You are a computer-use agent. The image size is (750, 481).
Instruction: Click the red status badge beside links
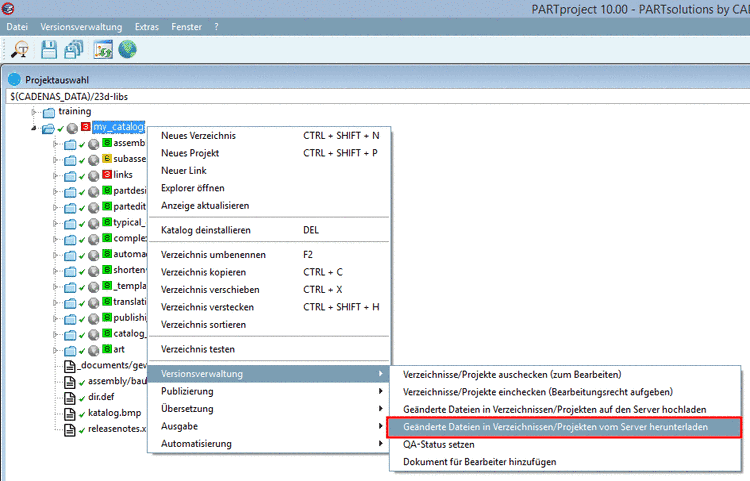(107, 174)
